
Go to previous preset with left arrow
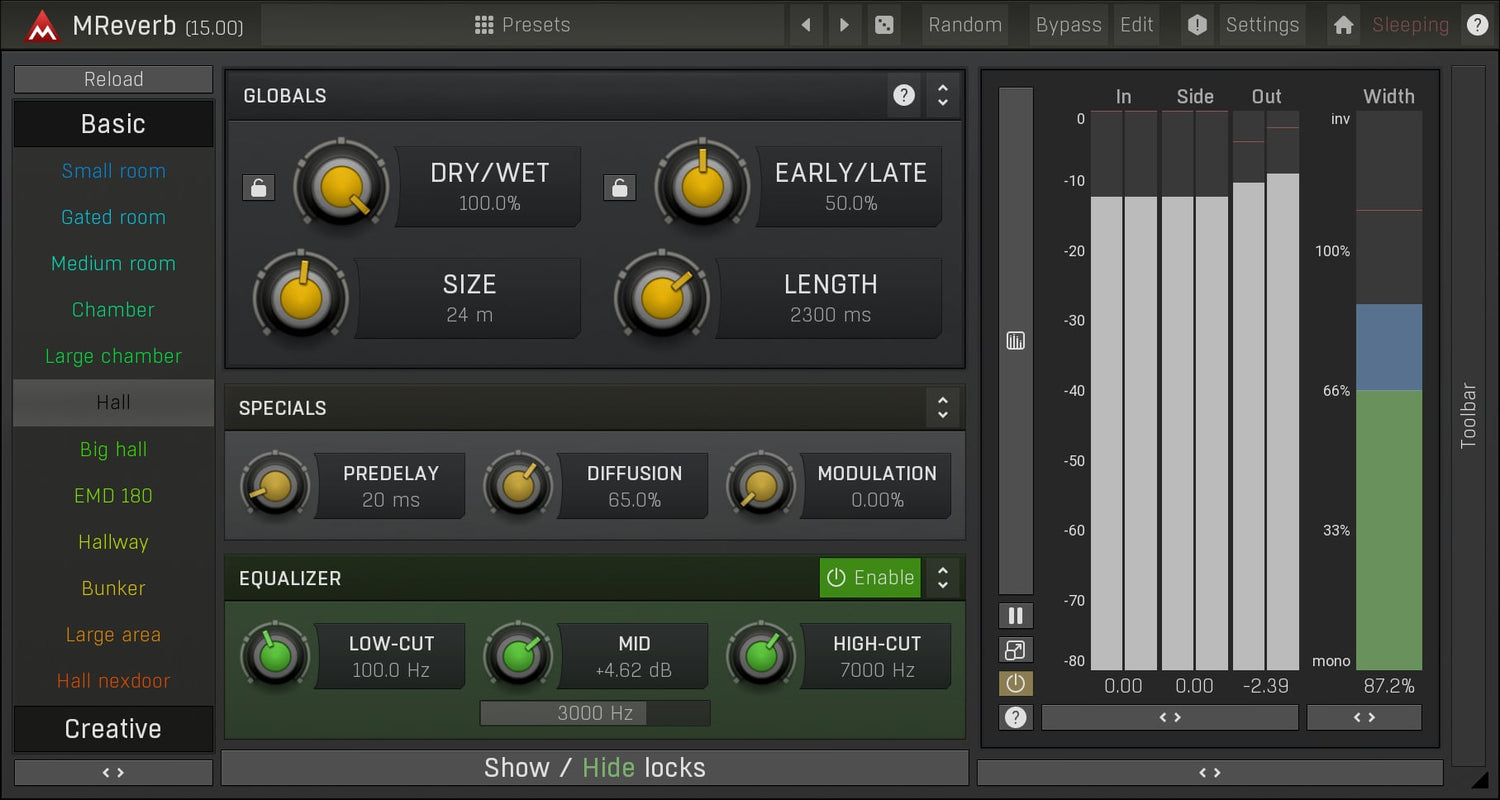tap(806, 25)
